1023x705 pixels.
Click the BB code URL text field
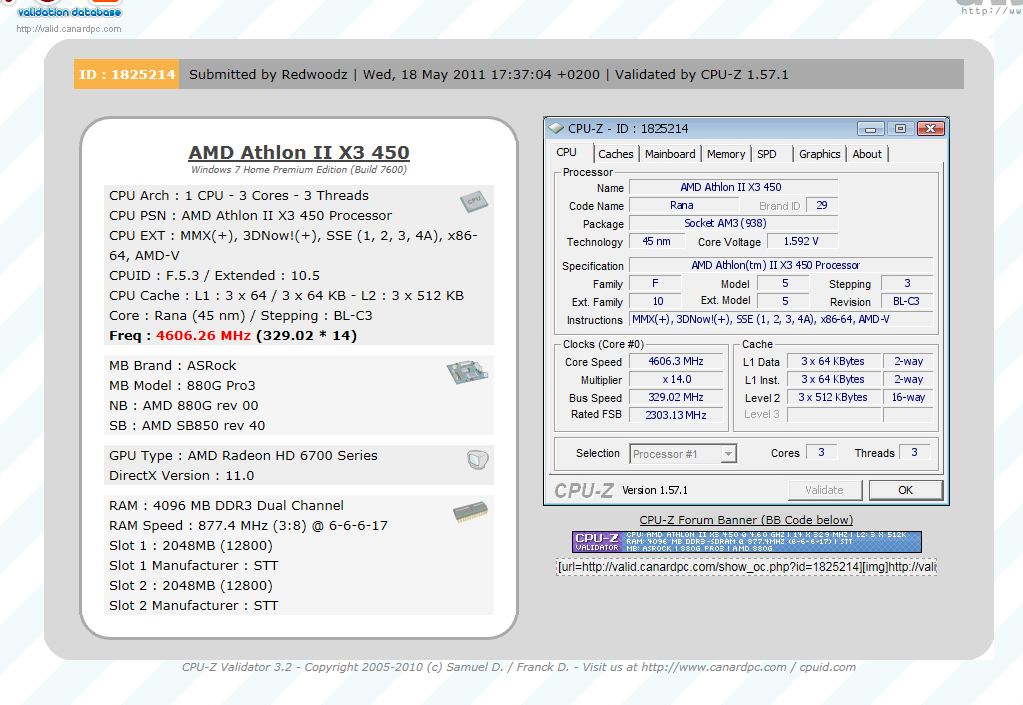point(746,567)
